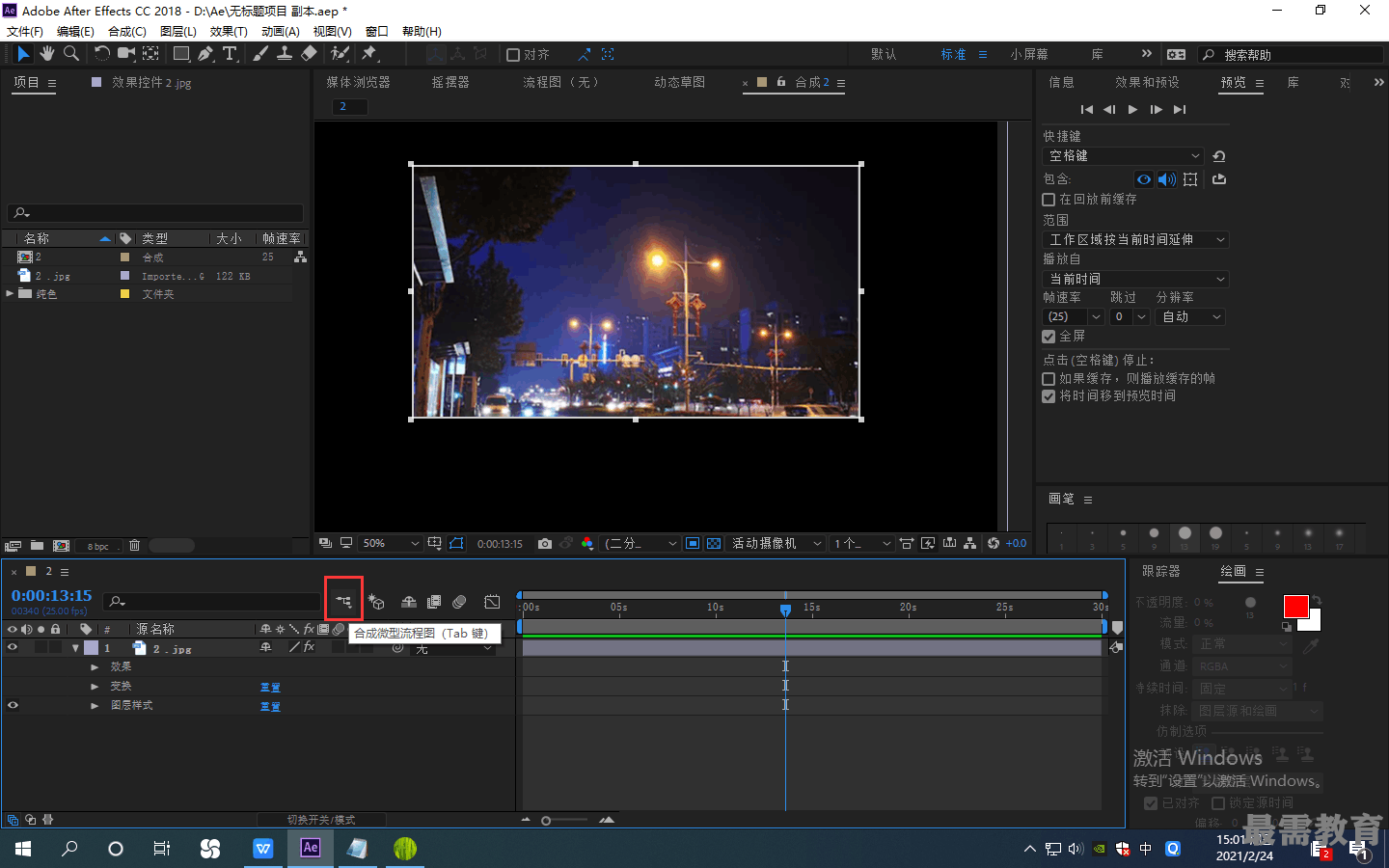
Task: Expand the Effects property group of the layer
Action: (x=95, y=667)
